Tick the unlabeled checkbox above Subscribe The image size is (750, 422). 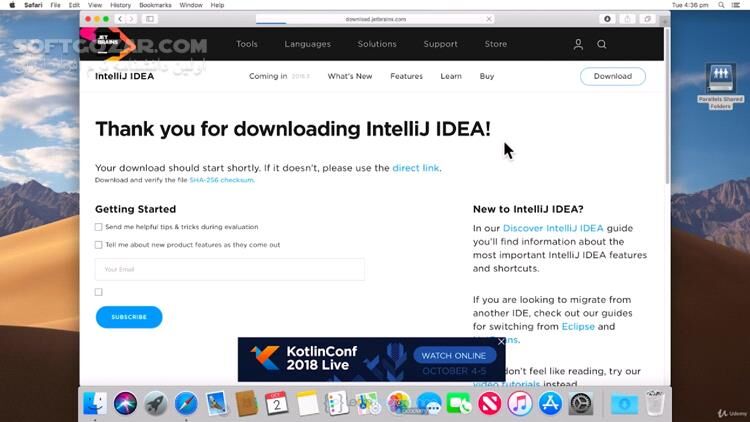tap(99, 292)
